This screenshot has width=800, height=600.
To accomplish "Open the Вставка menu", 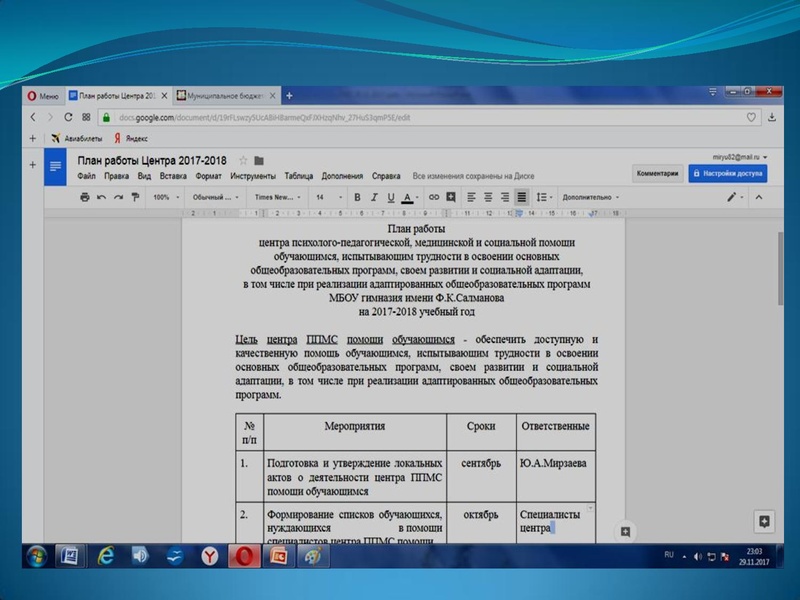I will click(173, 175).
